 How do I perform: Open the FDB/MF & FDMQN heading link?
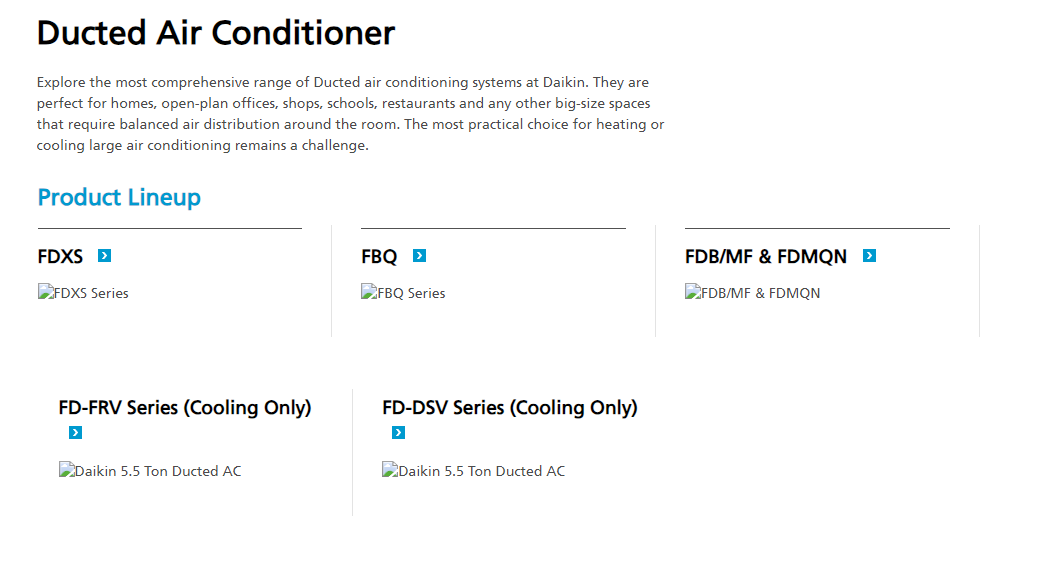(765, 257)
